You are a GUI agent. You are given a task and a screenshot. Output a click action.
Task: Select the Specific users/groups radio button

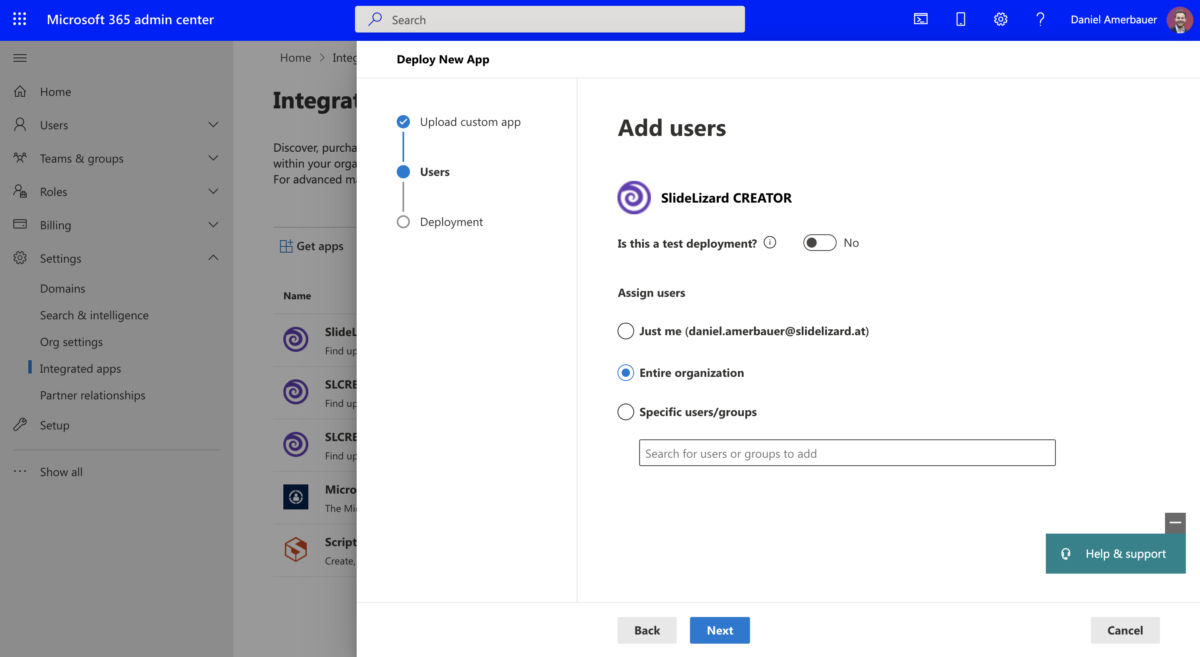click(x=625, y=411)
